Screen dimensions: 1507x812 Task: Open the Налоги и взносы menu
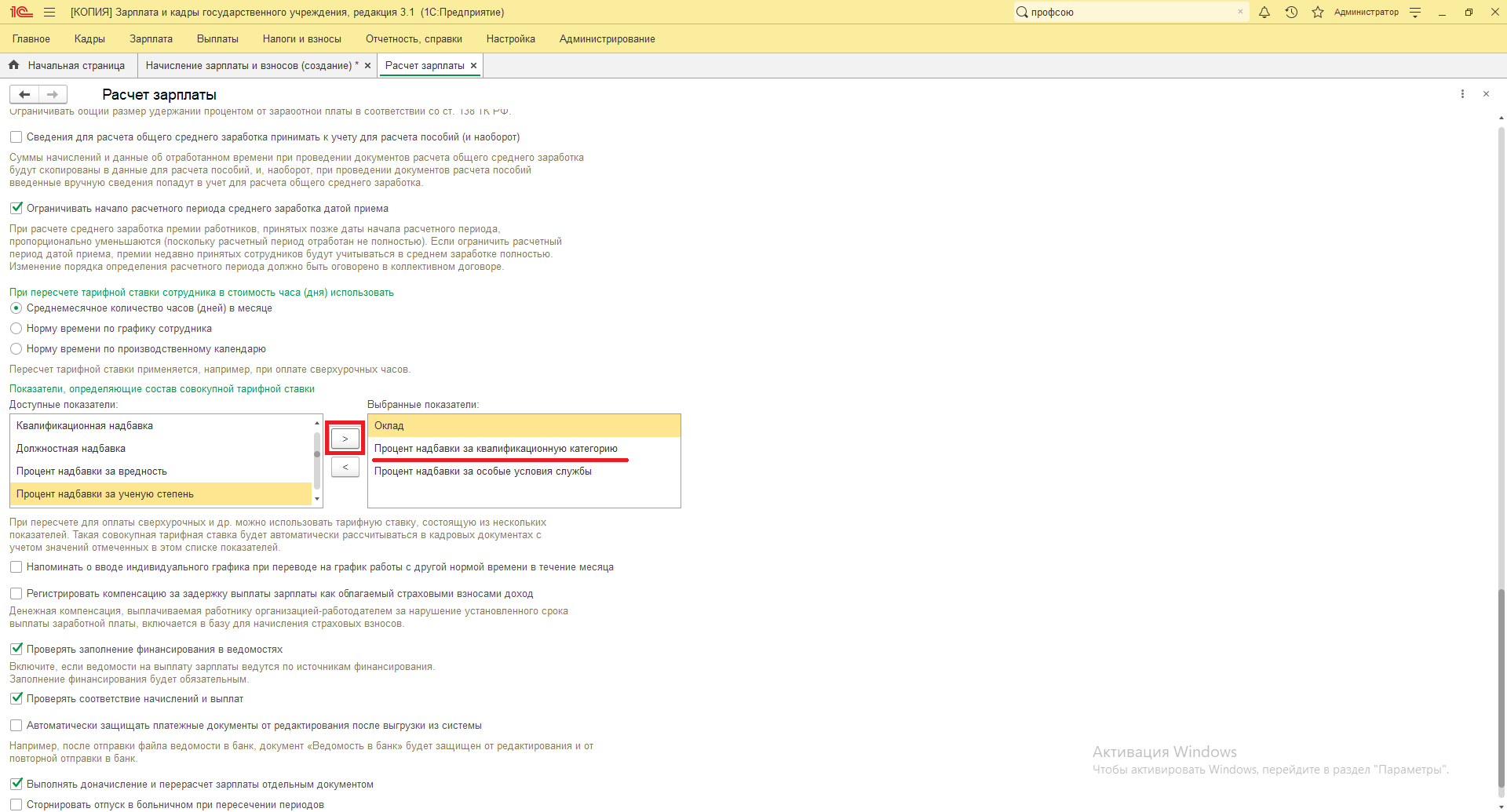(302, 39)
